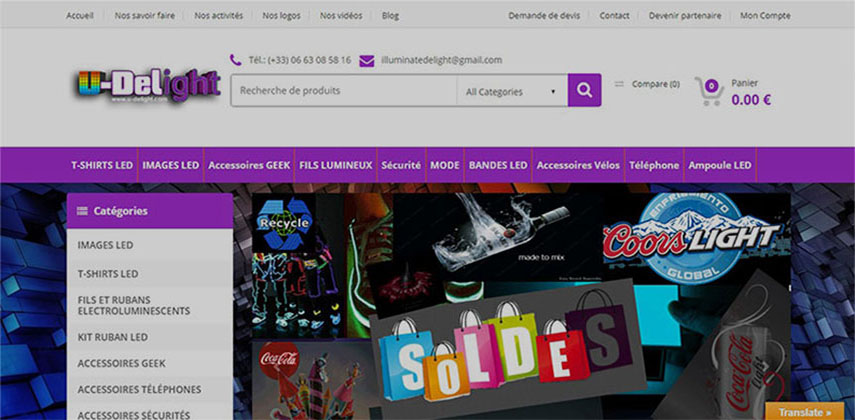Viewport: 855px width, 420px height.
Task: Open Nos vidéos page
Action: (341, 16)
